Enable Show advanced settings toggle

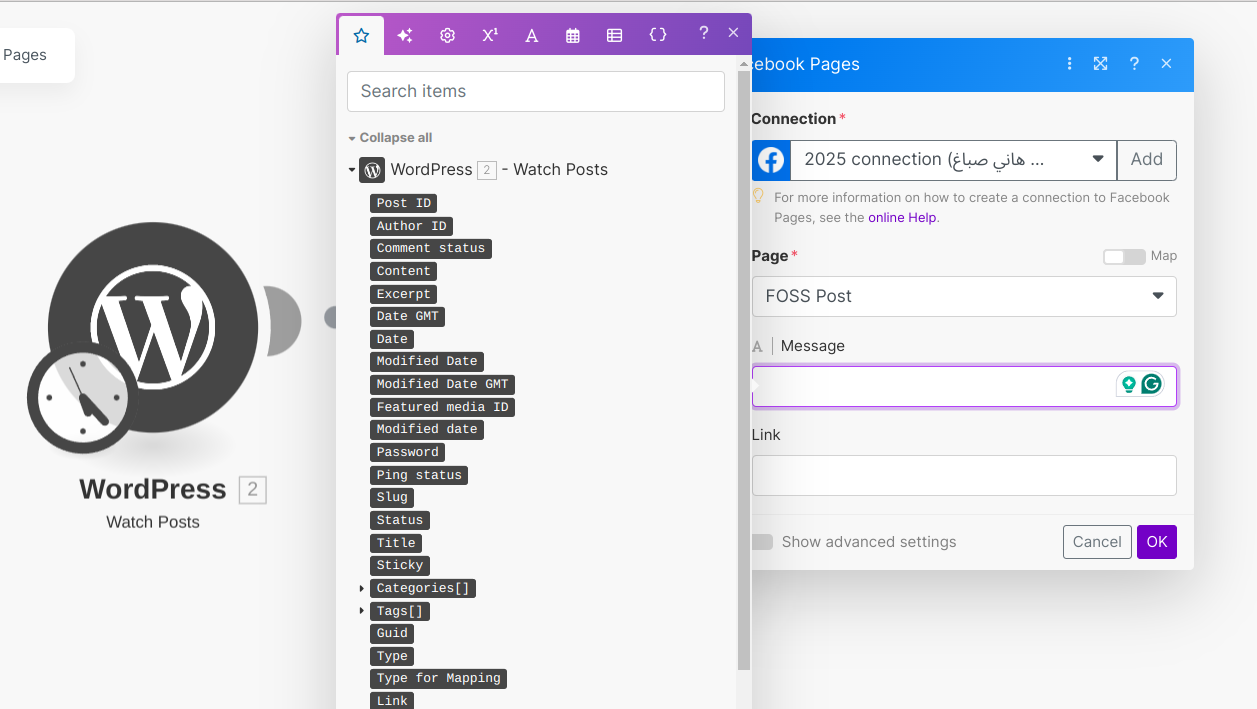[x=763, y=542]
